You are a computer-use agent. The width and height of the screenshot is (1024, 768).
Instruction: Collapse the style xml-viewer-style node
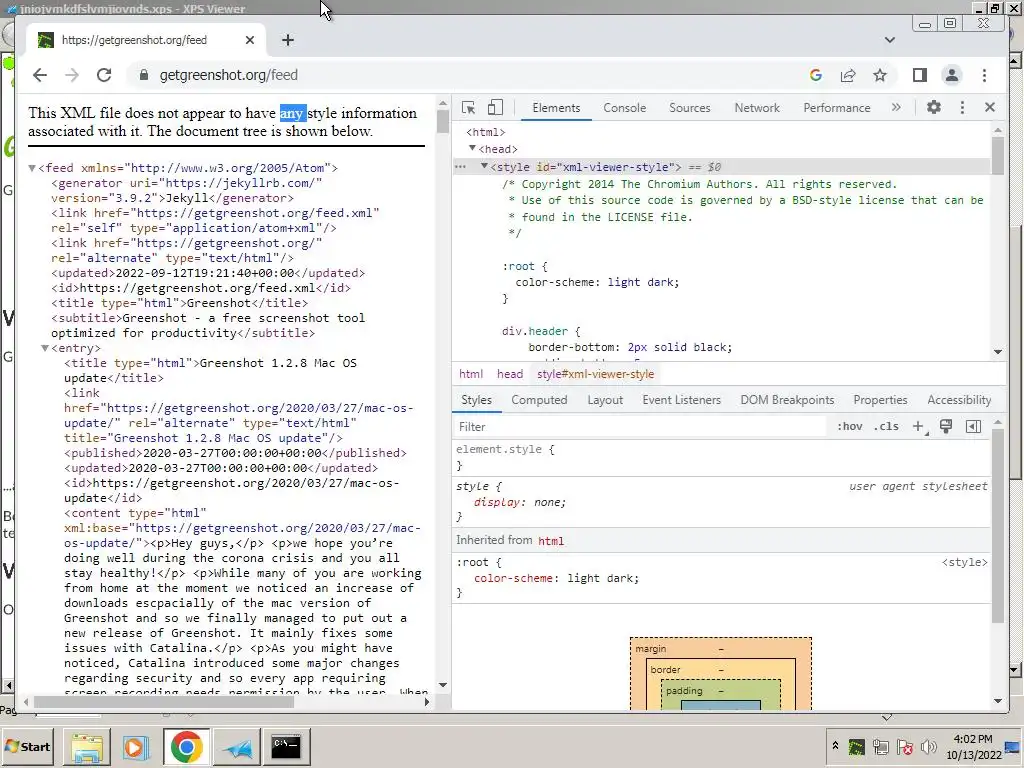click(484, 167)
